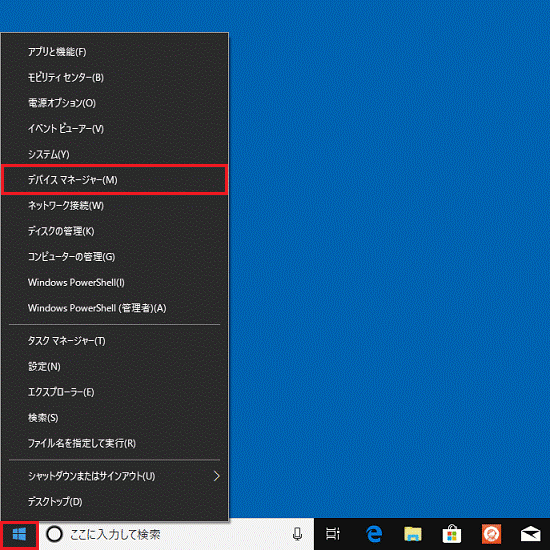Screen dimensions: 550x550
Task: Open the Windows Start button
Action: click(x=19, y=535)
